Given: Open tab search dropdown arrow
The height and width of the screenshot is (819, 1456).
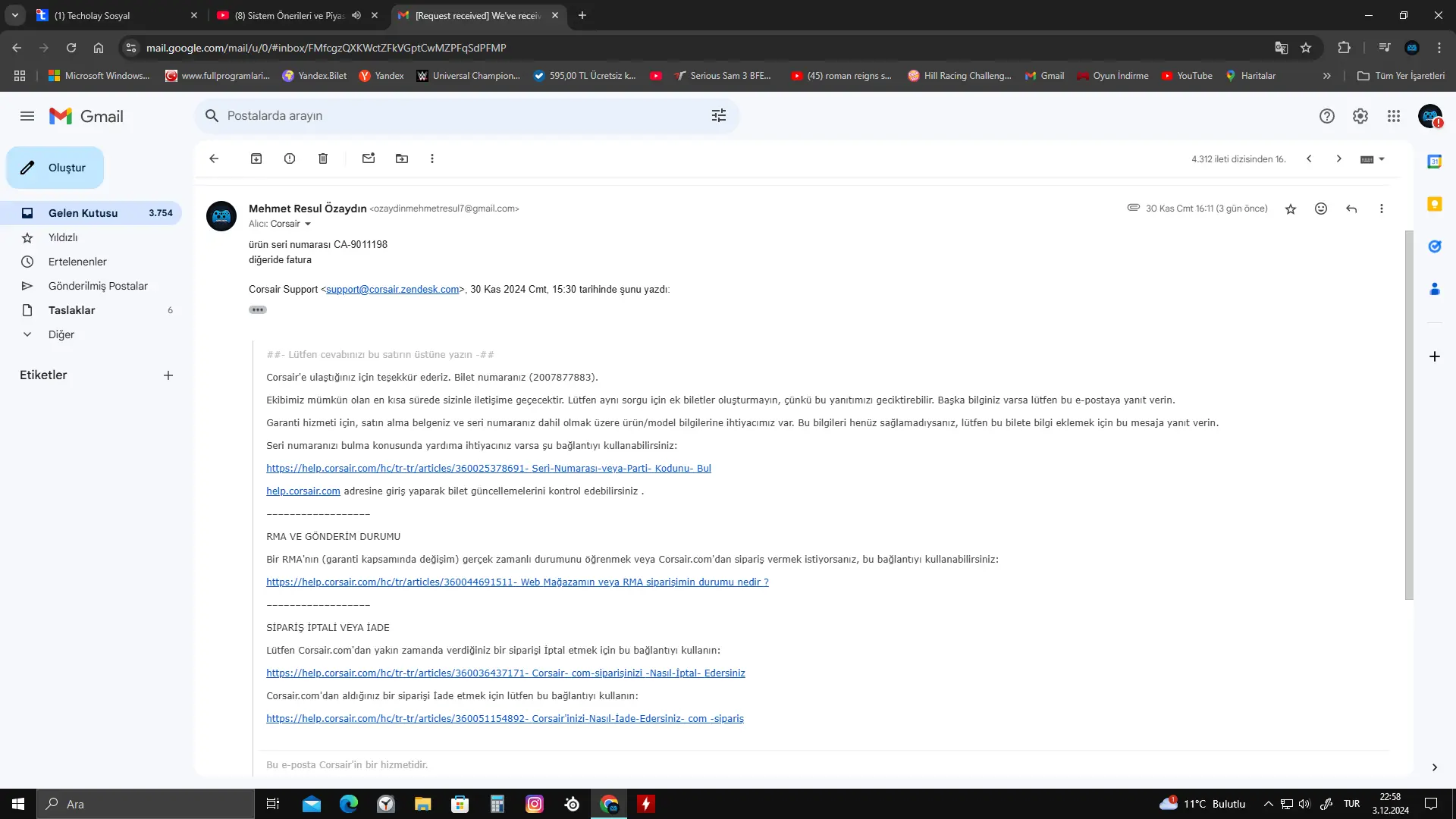Looking at the screenshot, I should [x=15, y=15].
